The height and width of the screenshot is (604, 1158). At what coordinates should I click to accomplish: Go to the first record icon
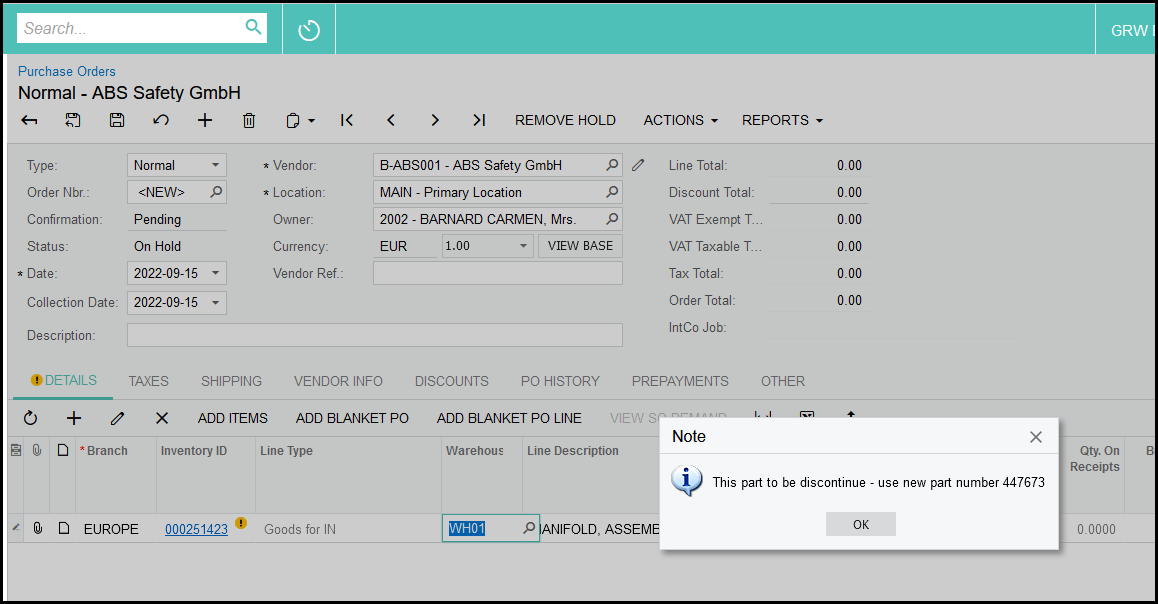pyautogui.click(x=347, y=120)
